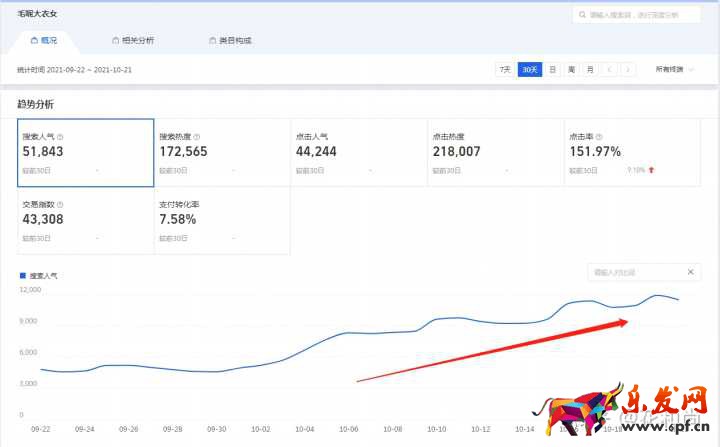
Task: Click the previous period arrow
Action: (608, 70)
